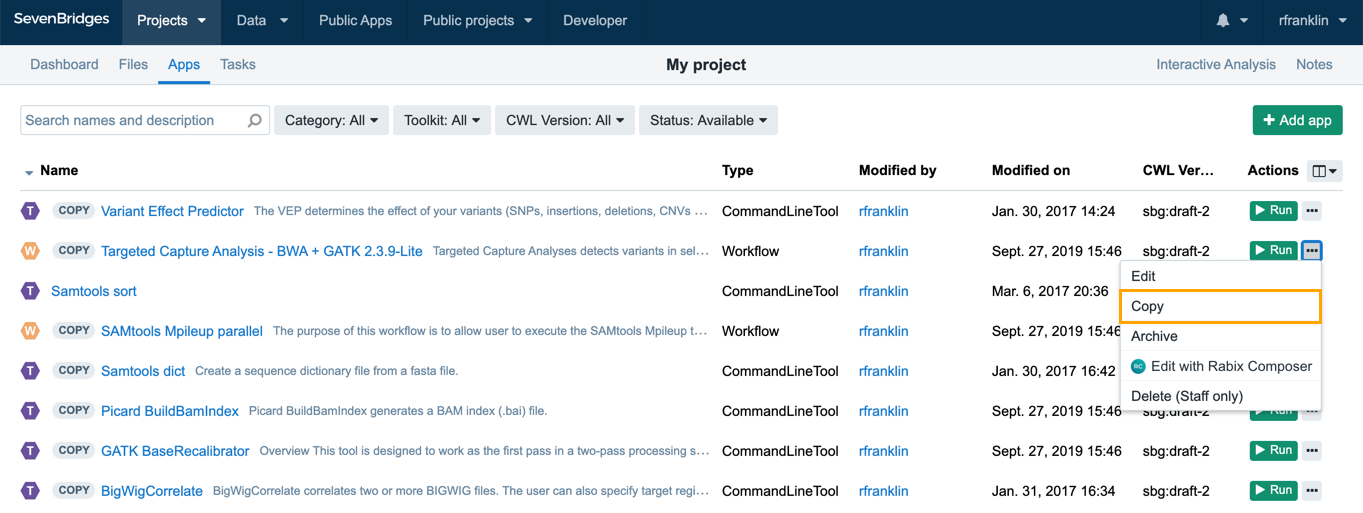Select the Apps tab
Screen dimensions: 1363x513
tap(184, 64)
